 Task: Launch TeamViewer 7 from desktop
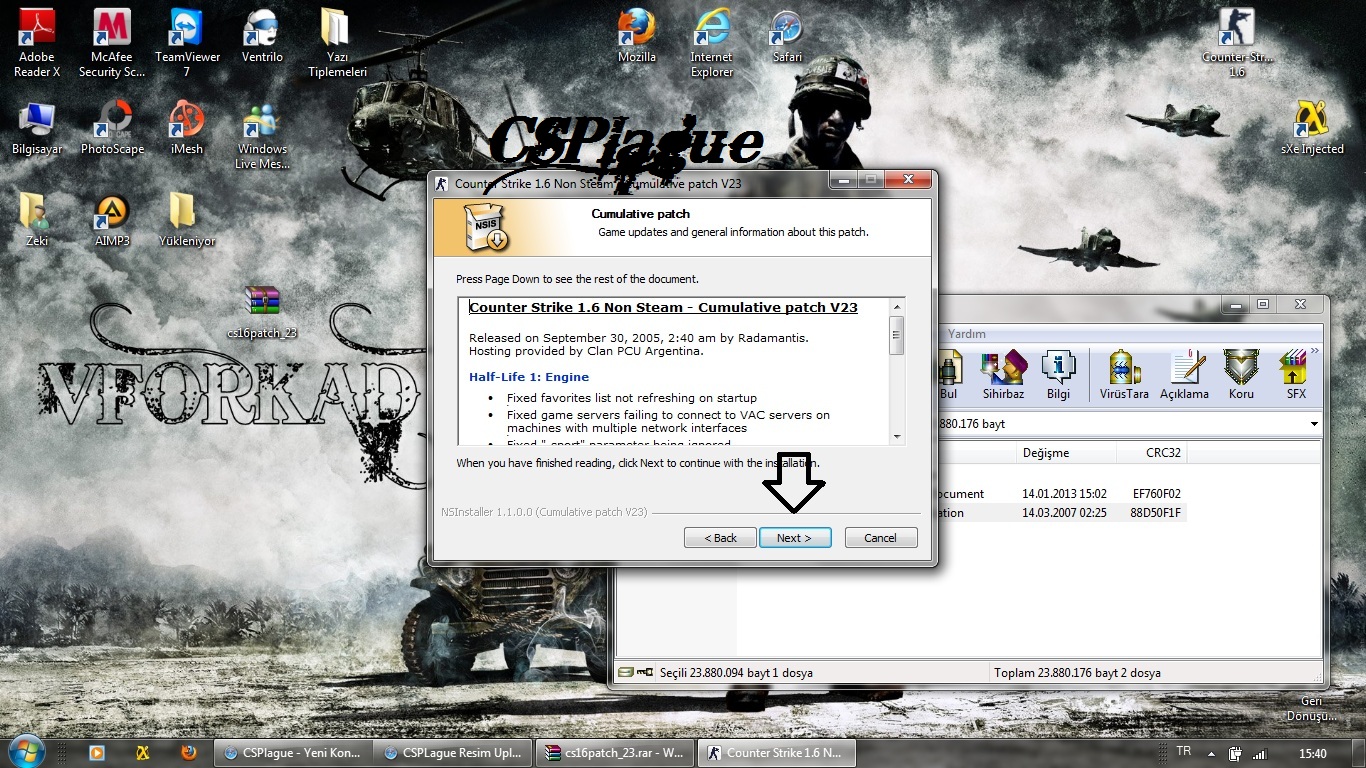[x=186, y=43]
